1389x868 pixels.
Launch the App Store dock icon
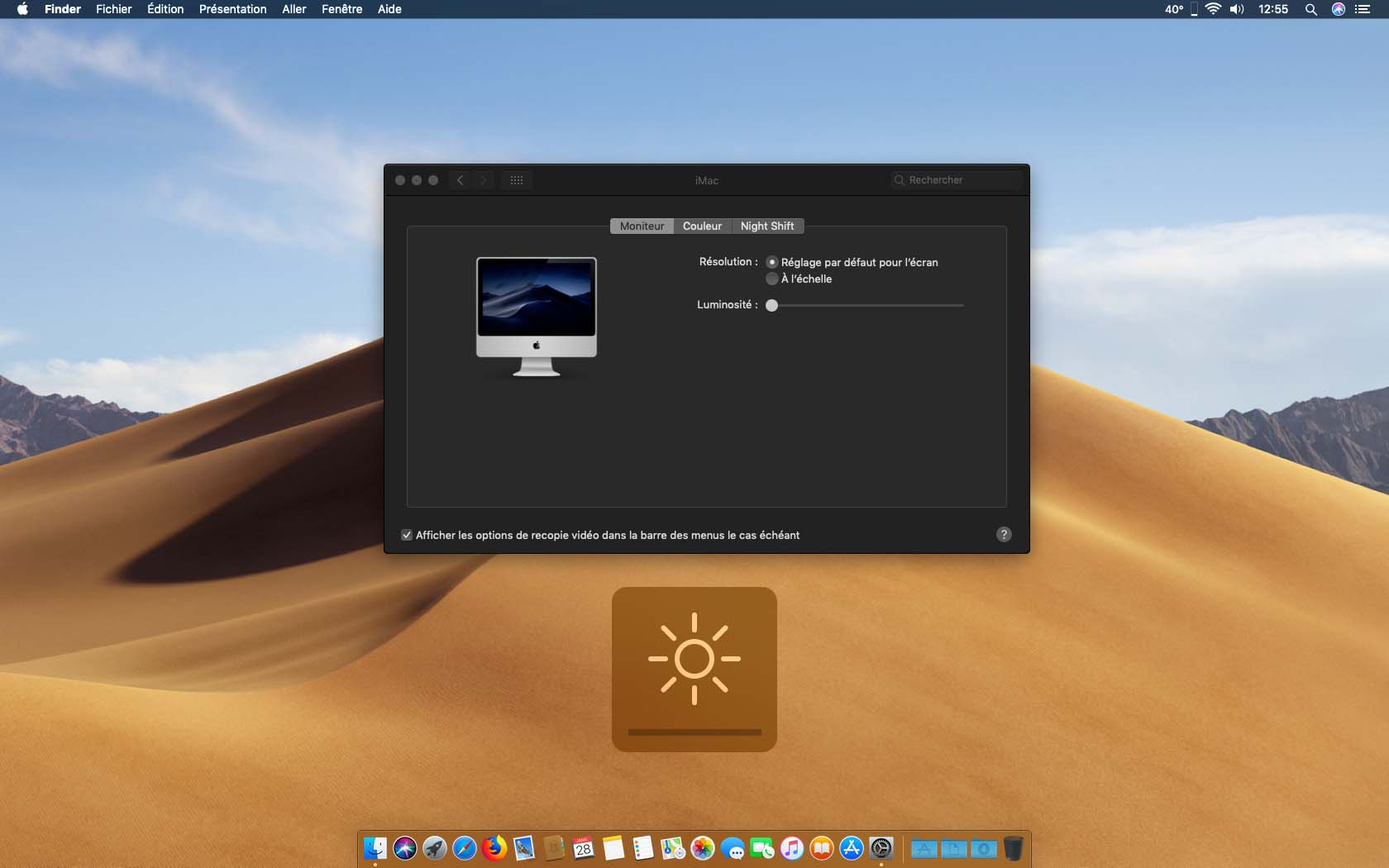click(852, 848)
